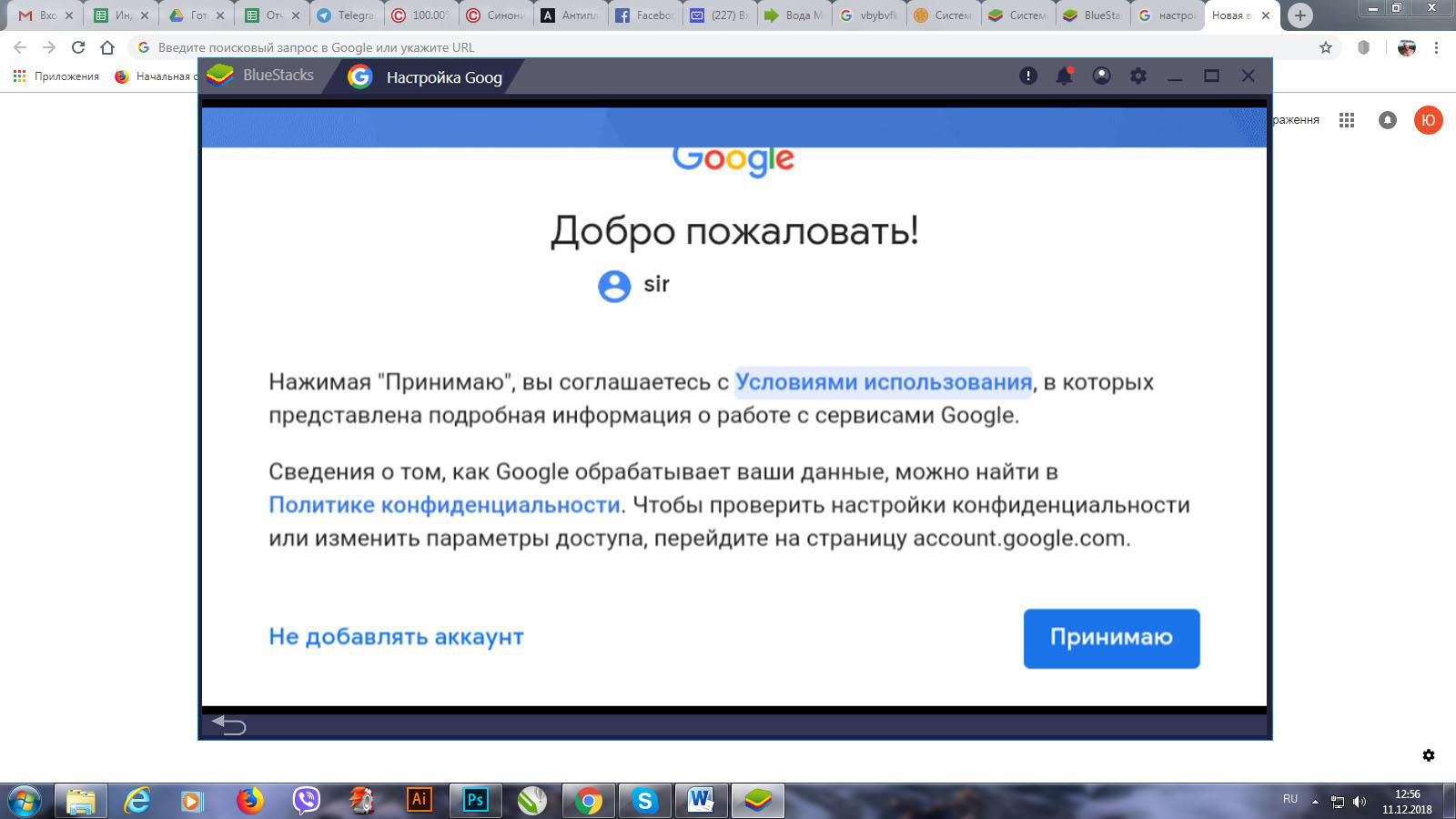Open BlueStacks settings gear
Screen dimensions: 1456x819
pos(1138,76)
